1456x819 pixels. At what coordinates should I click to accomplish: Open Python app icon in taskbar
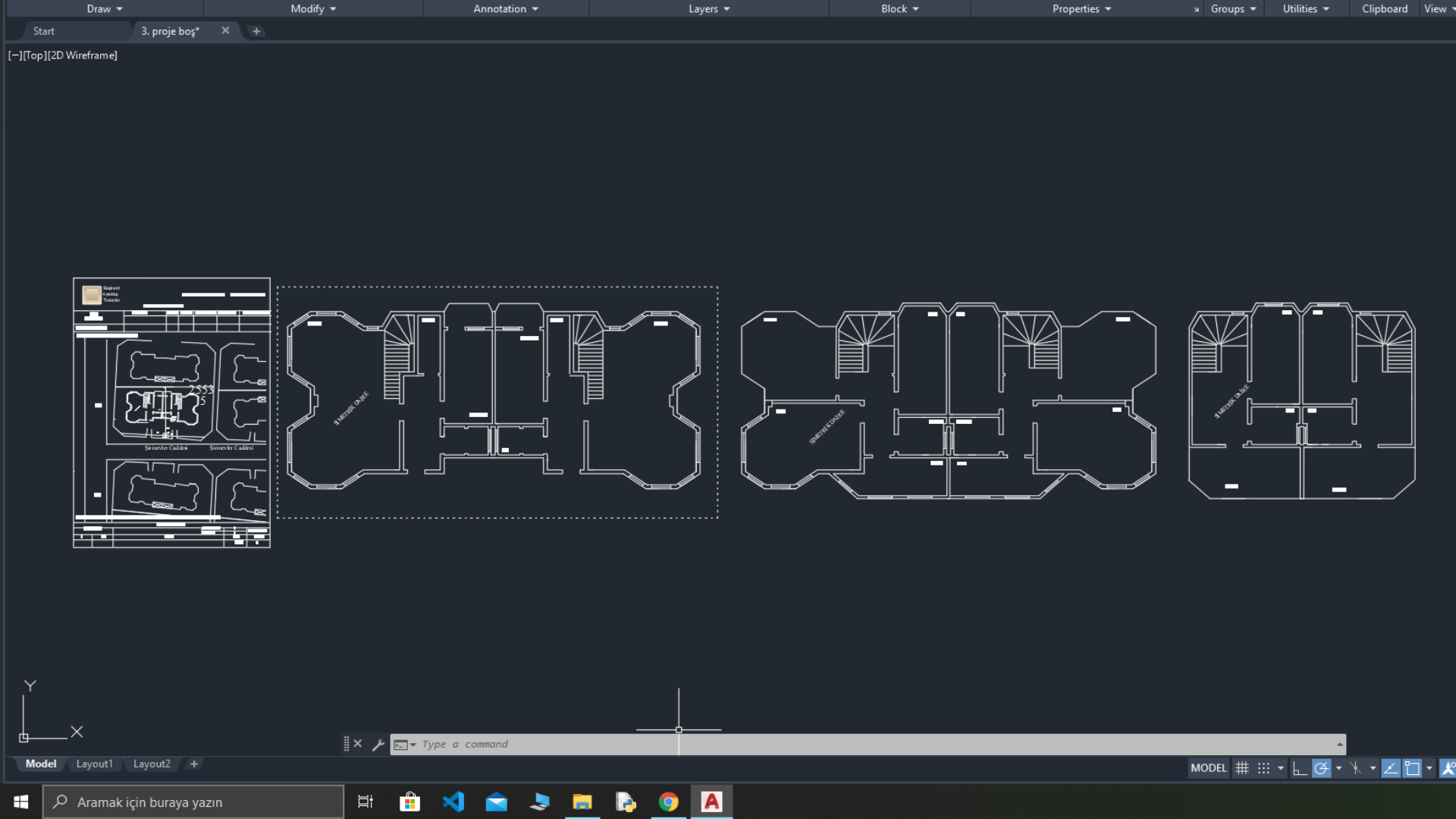pyautogui.click(x=626, y=802)
